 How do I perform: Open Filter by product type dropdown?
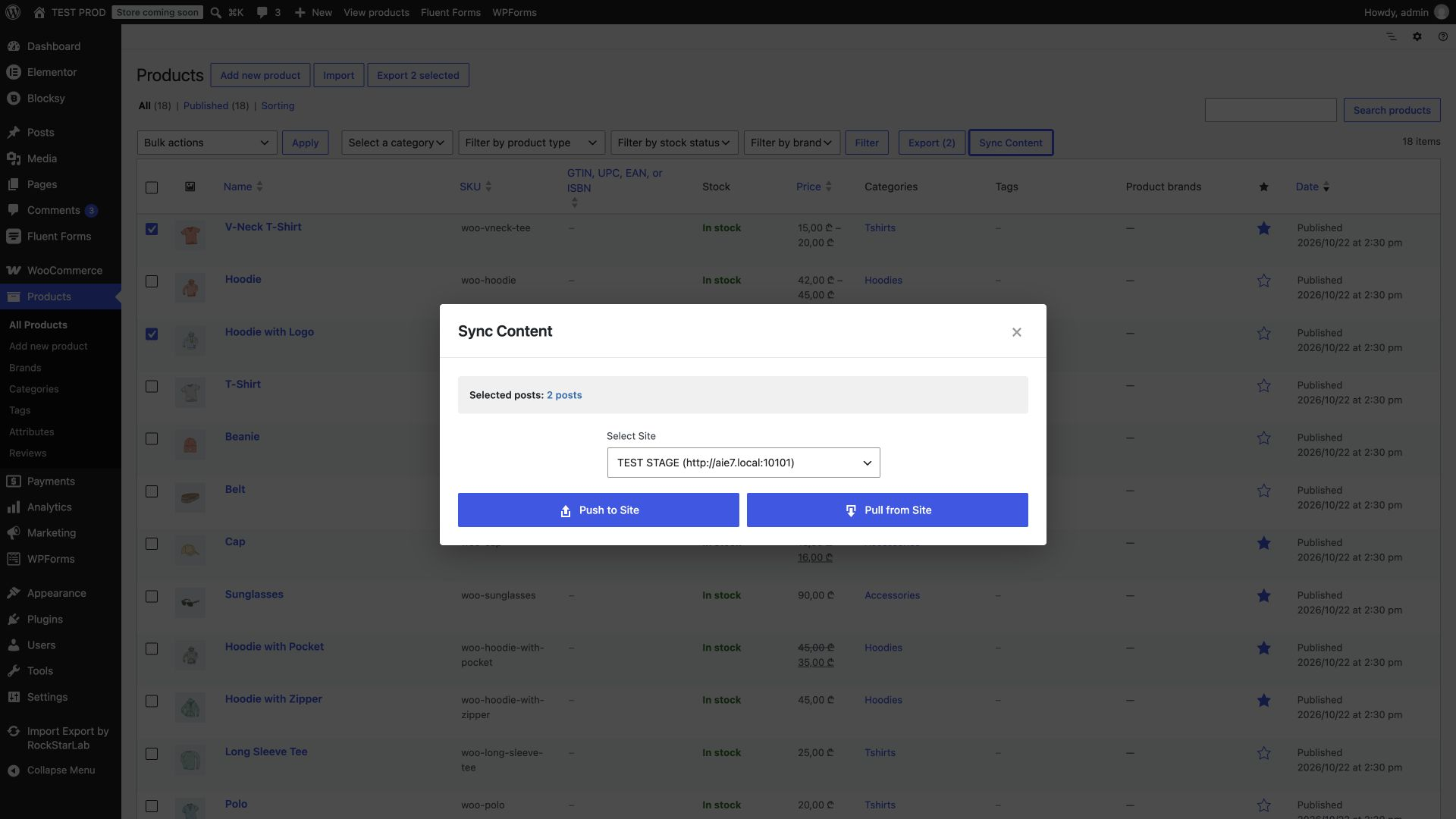[x=532, y=143]
